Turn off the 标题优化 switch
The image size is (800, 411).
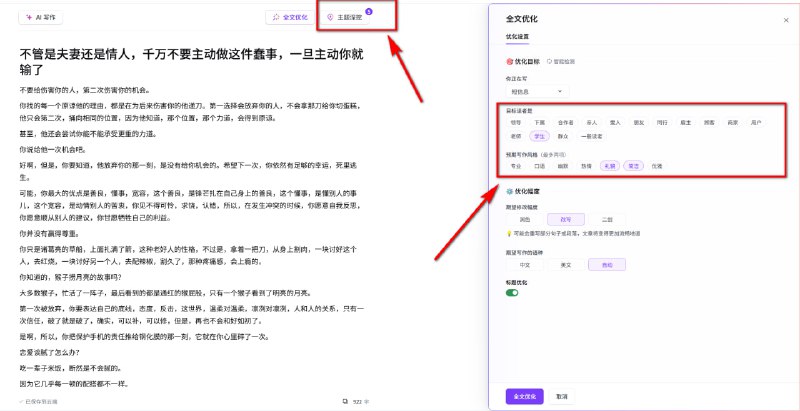(x=512, y=292)
